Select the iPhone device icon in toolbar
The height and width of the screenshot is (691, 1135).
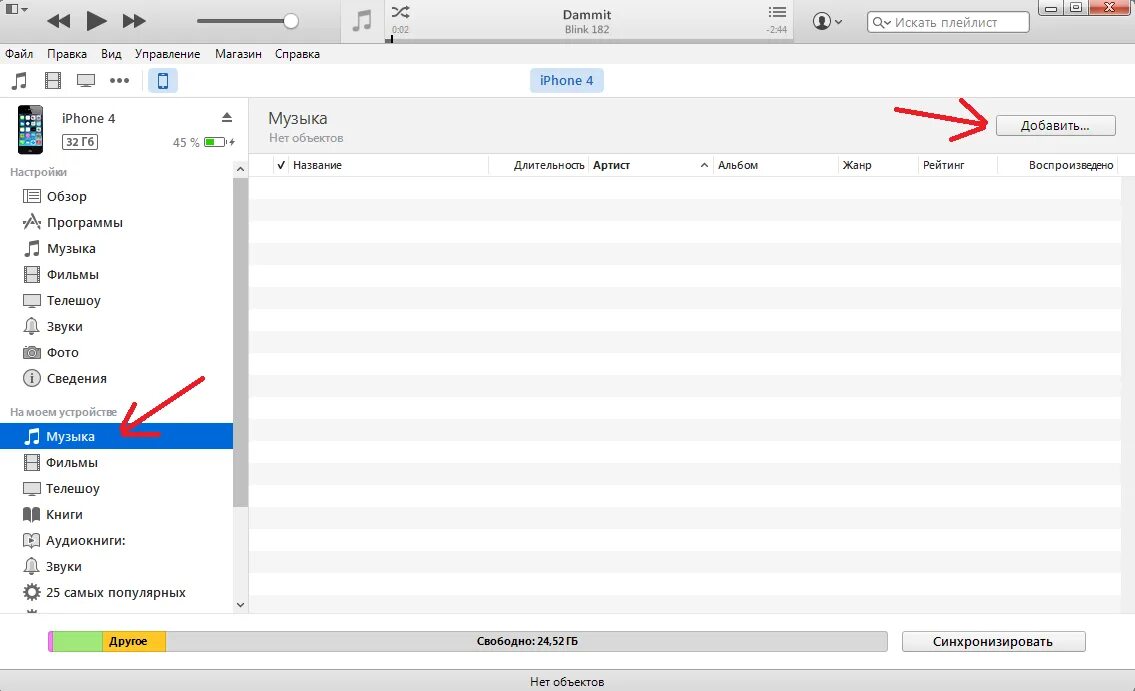pyautogui.click(x=163, y=80)
